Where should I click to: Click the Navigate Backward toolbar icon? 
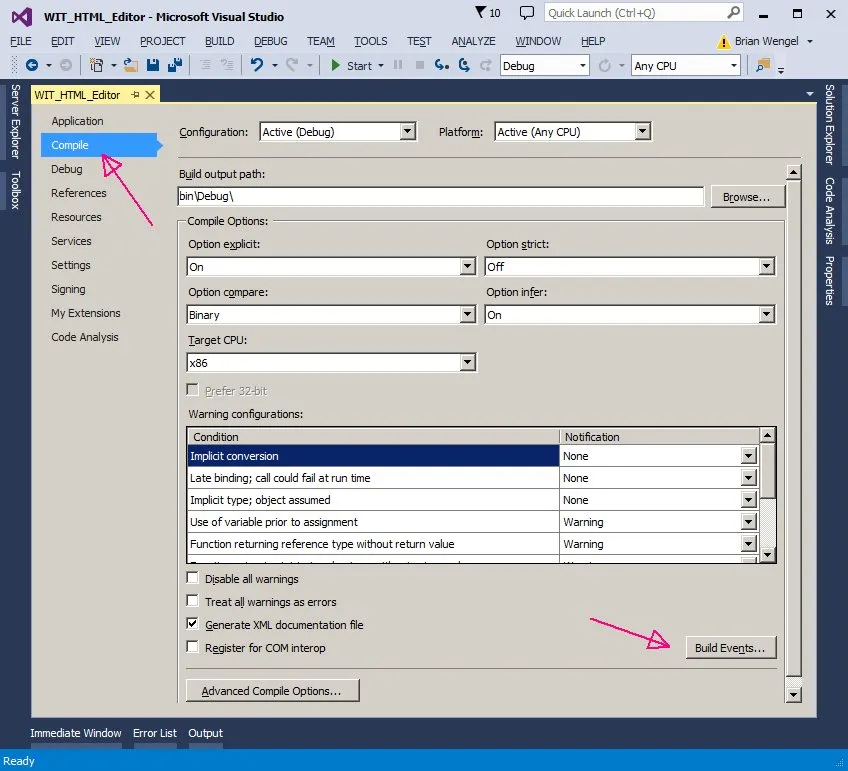coord(32,65)
